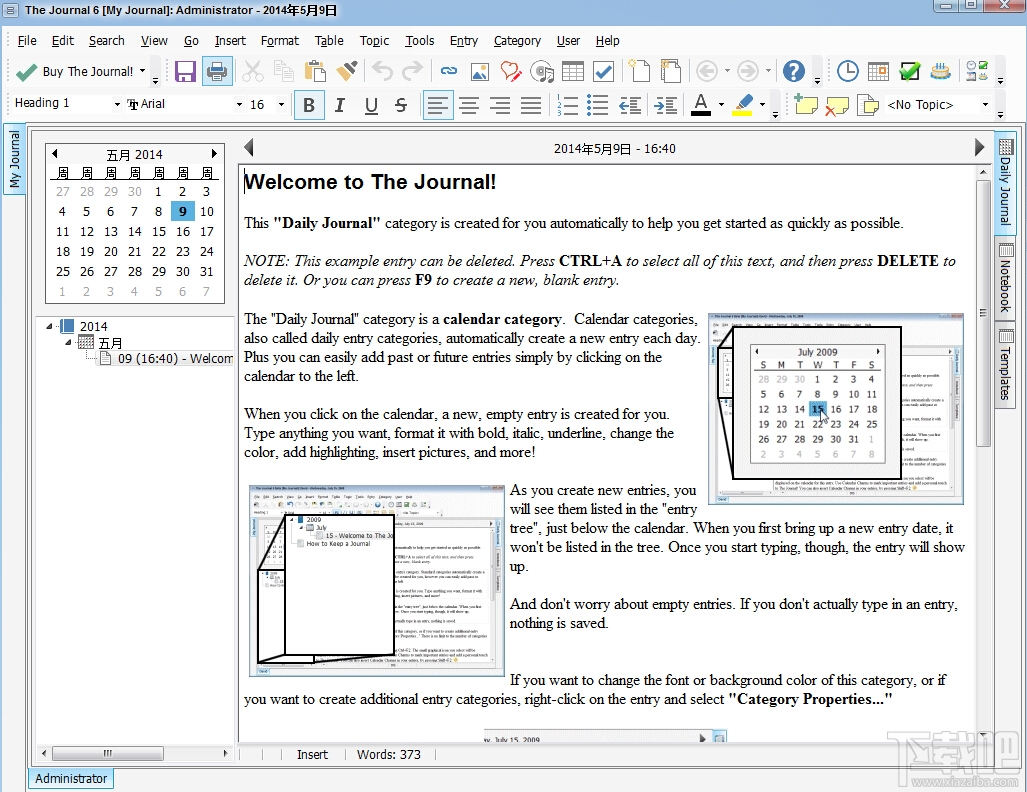Go to the next entry arrow
1027x792 pixels.
pyautogui.click(x=979, y=147)
